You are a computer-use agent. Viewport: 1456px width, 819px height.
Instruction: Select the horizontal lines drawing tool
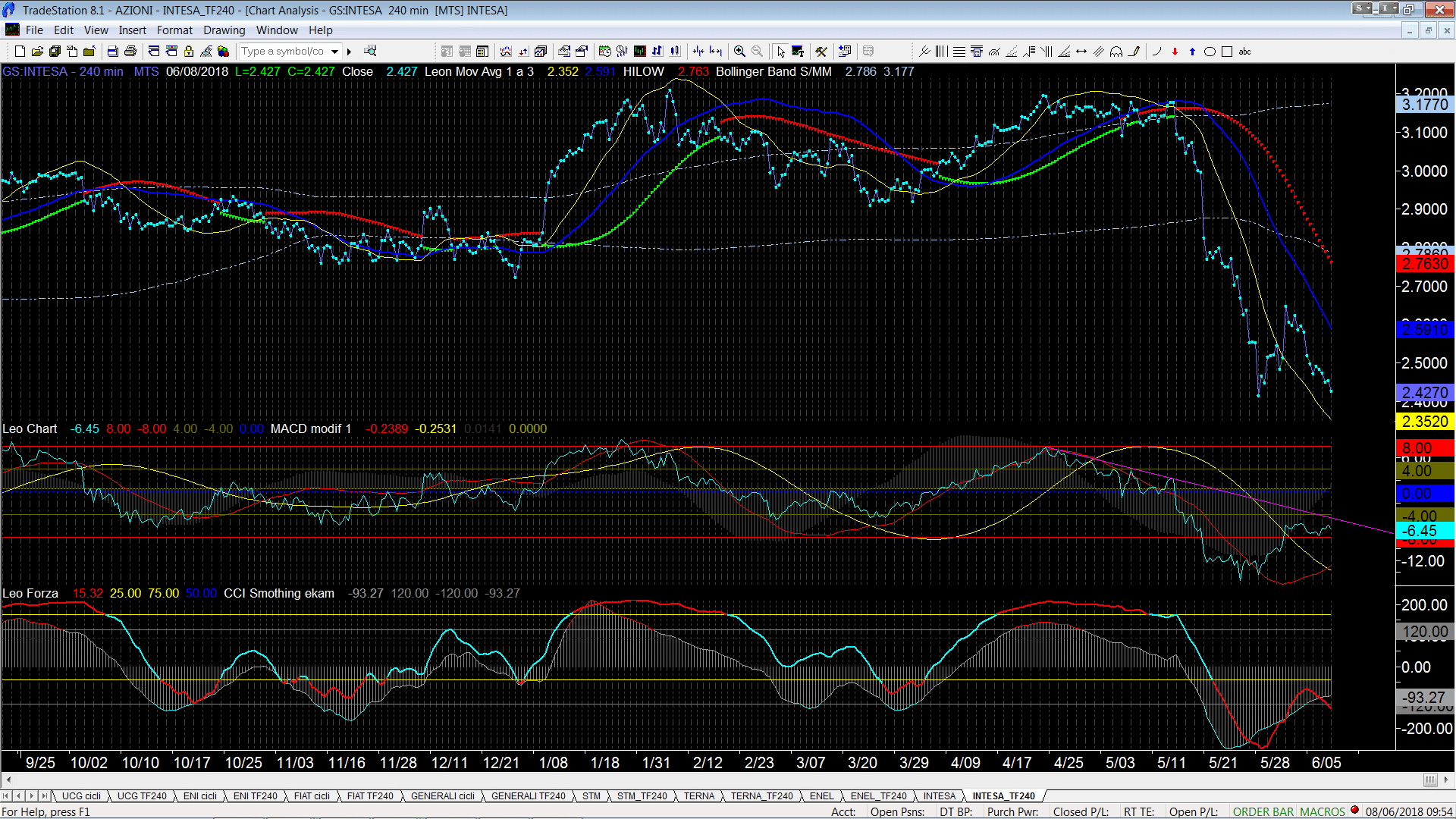(959, 52)
